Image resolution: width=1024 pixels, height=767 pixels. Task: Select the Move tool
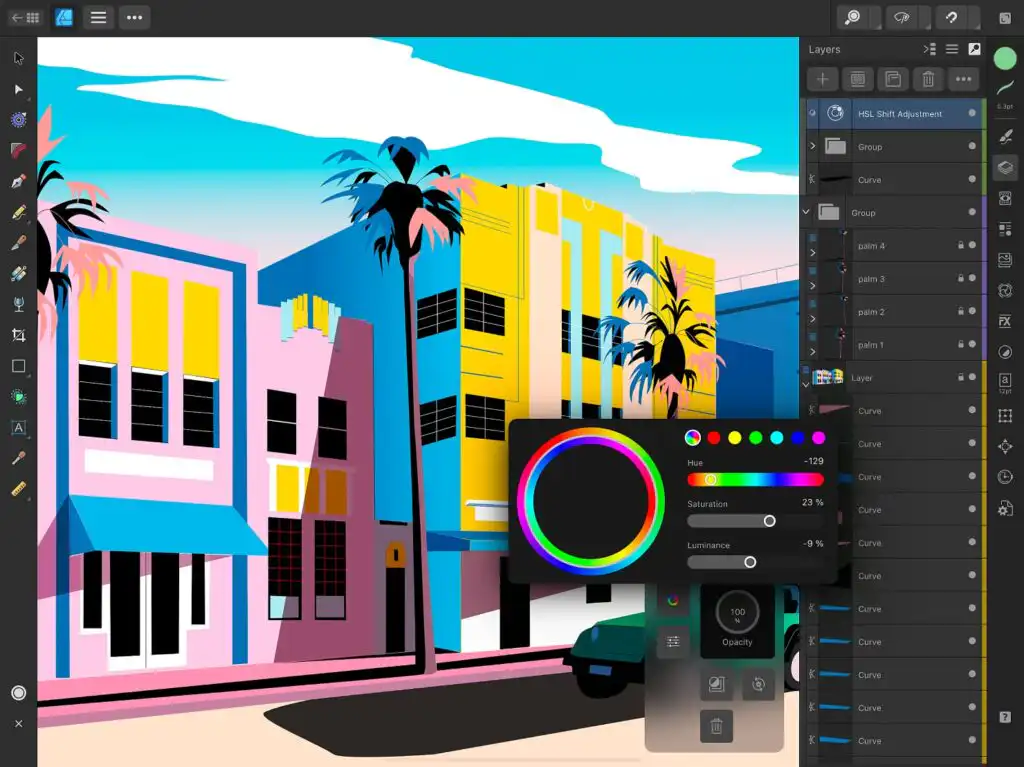[16, 58]
